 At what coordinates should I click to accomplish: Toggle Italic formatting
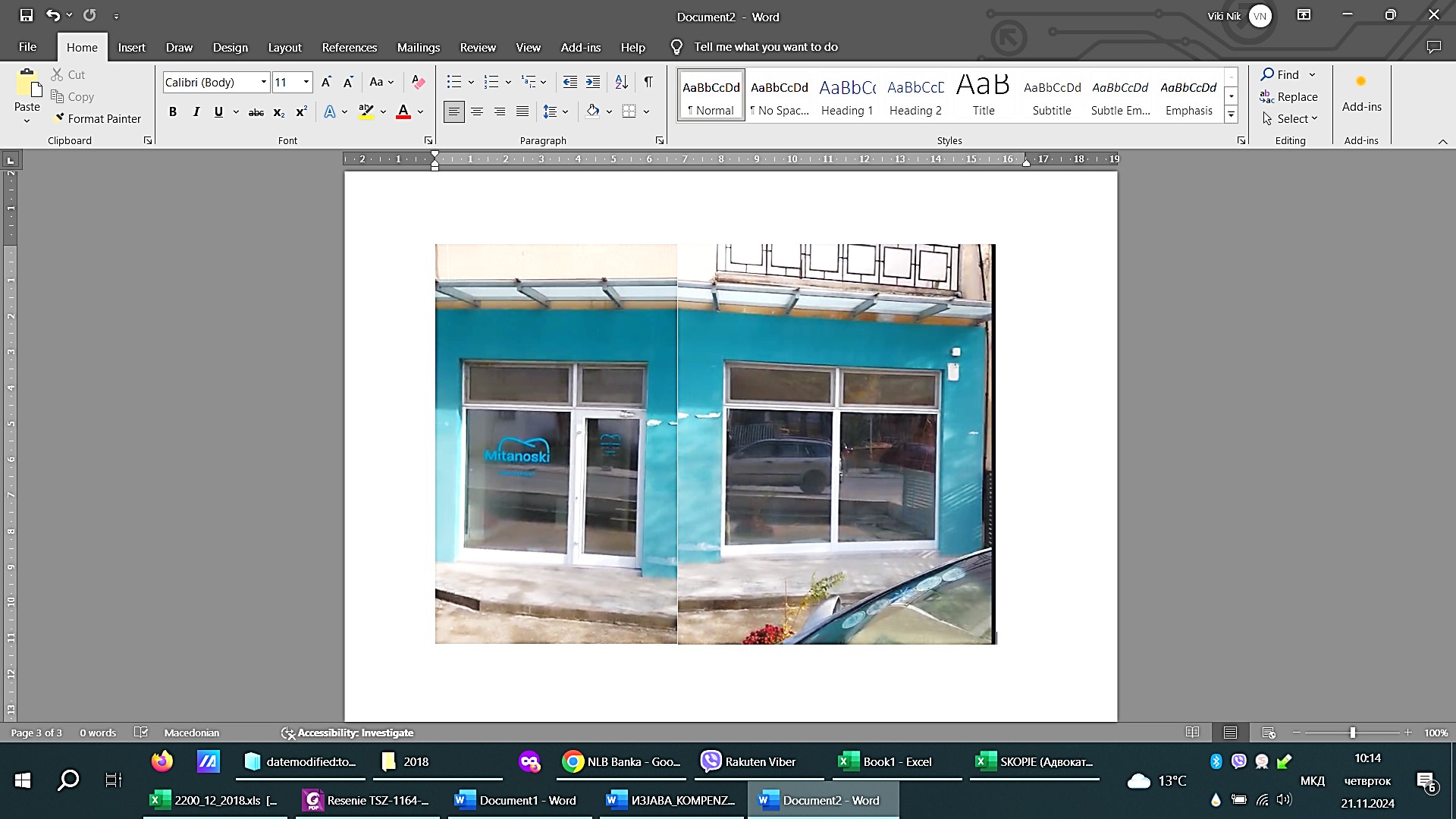coord(196,112)
